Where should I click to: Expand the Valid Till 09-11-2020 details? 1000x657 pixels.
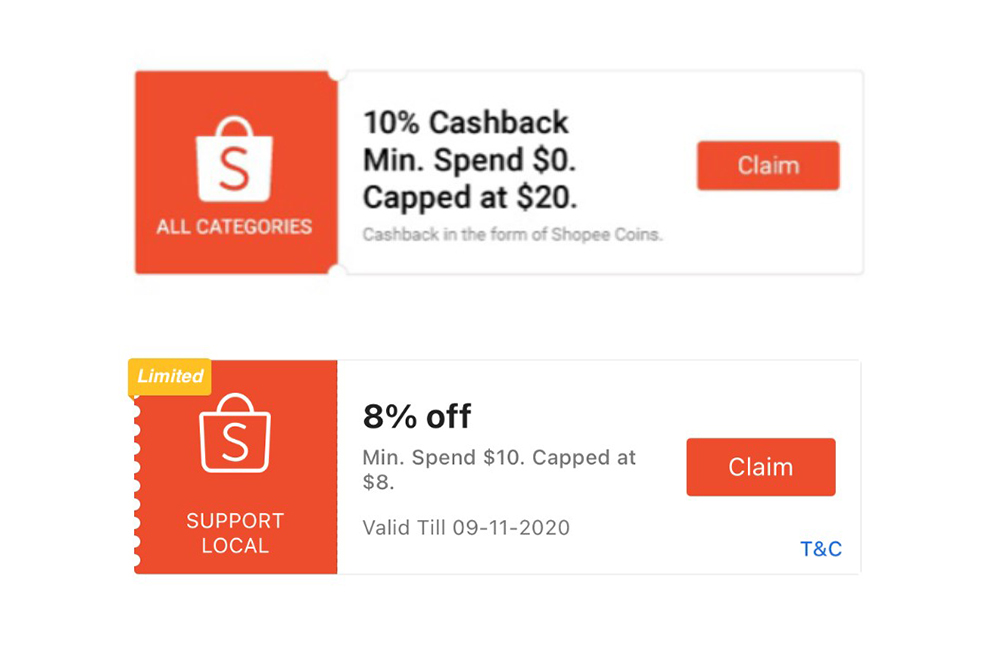click(465, 528)
